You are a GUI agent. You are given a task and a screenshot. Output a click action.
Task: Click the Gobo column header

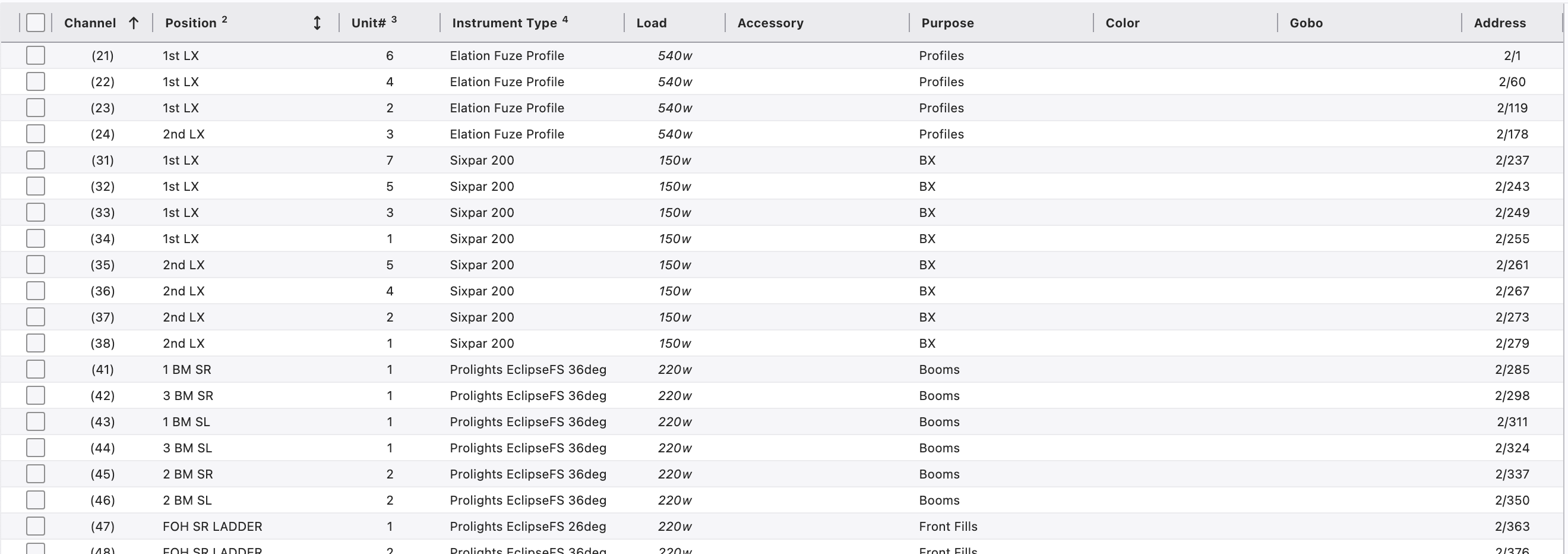click(1305, 23)
